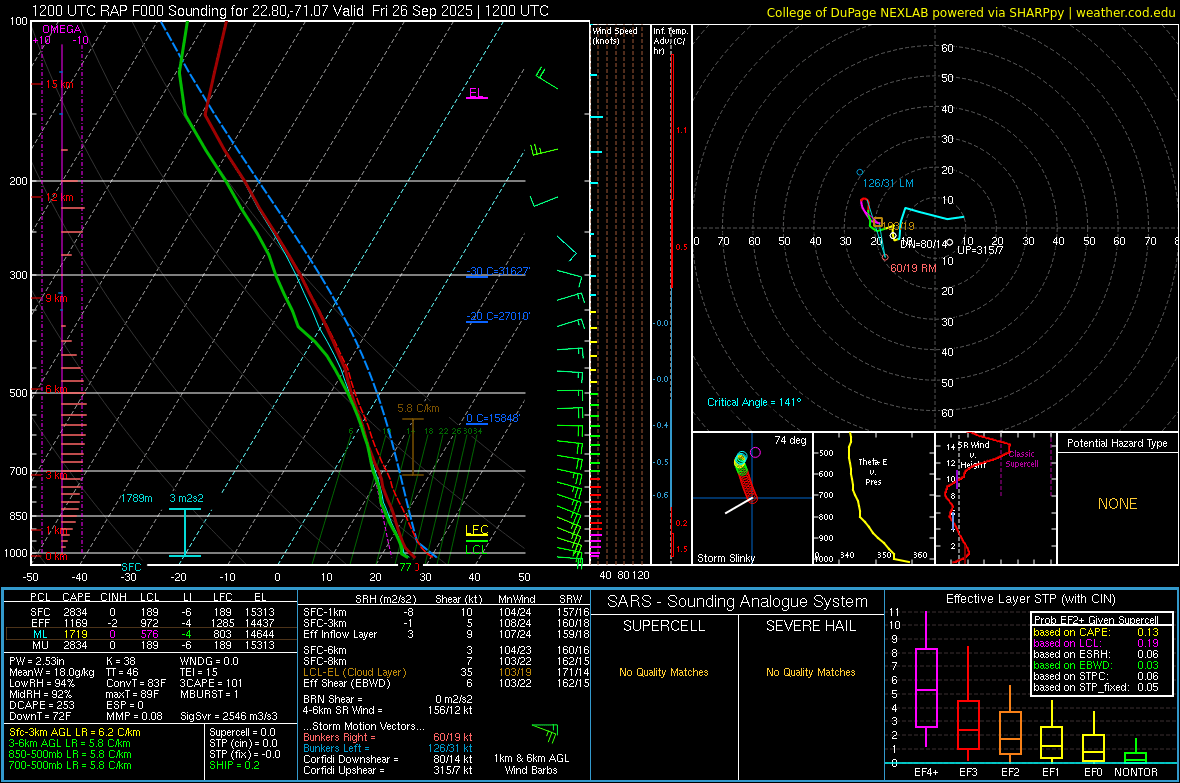Click the 5.8 C/km lapse rate bracket
Viewport: 1180px width, 783px height.
[412, 447]
